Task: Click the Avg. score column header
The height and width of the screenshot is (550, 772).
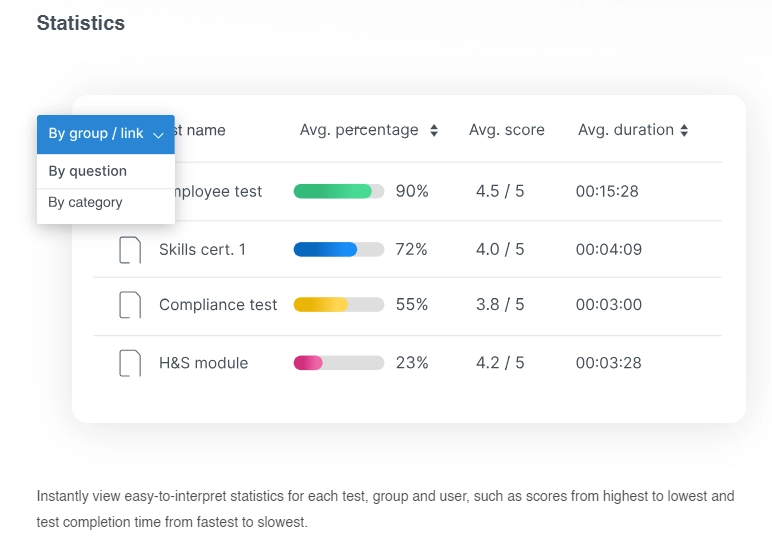Action: 507,130
